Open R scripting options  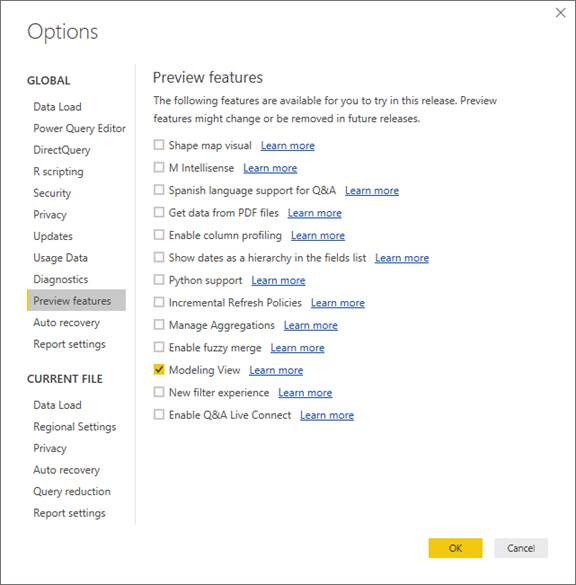click(58, 172)
